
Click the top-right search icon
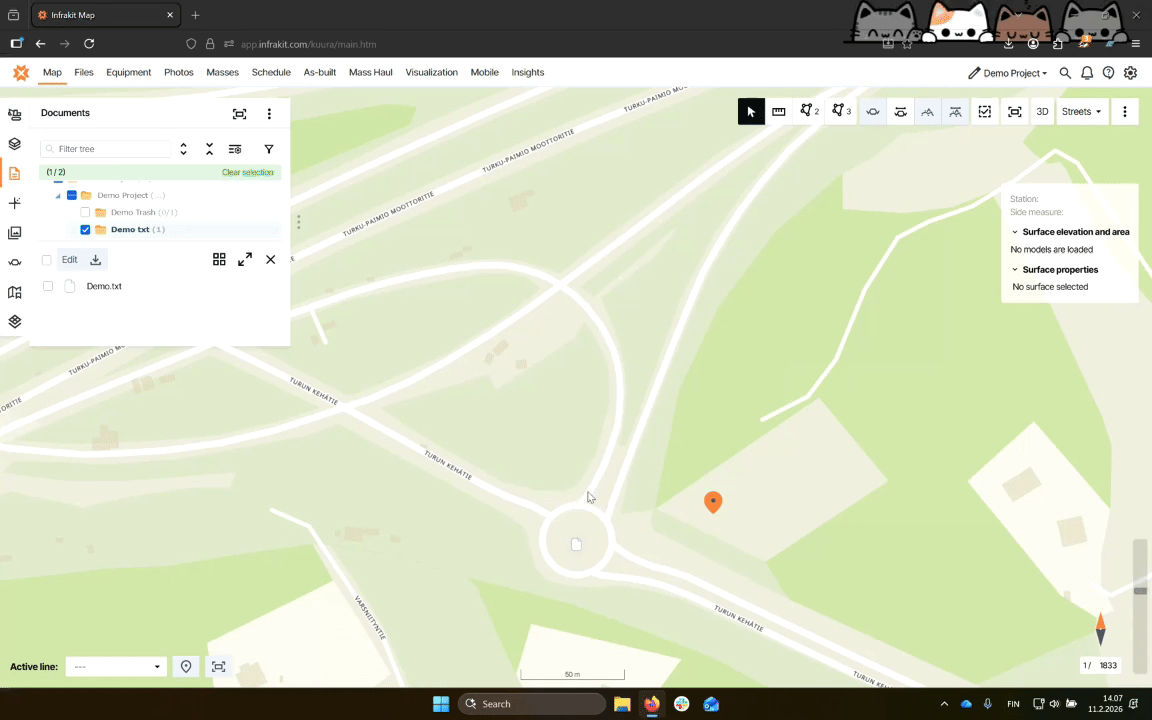(1065, 73)
